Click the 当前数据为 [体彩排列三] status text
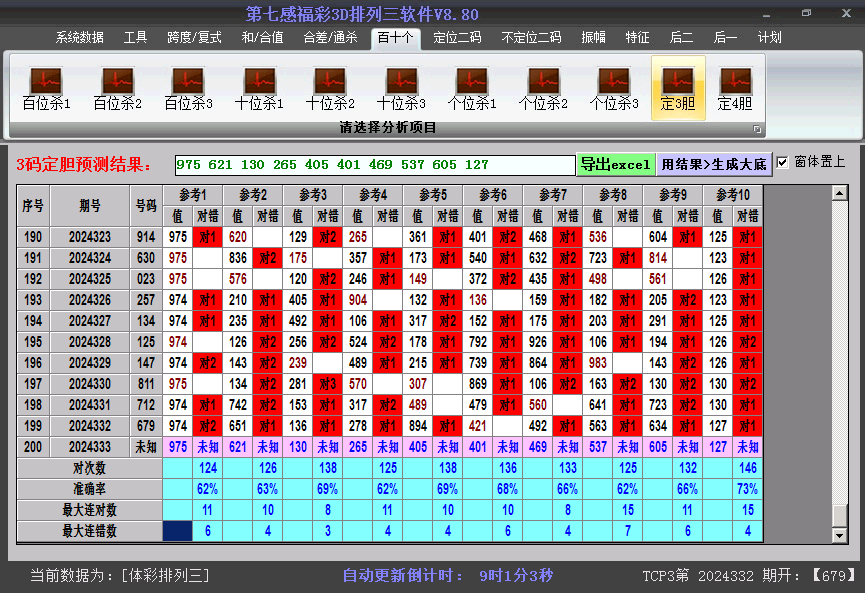The height and width of the screenshot is (593, 865). [x=120, y=576]
